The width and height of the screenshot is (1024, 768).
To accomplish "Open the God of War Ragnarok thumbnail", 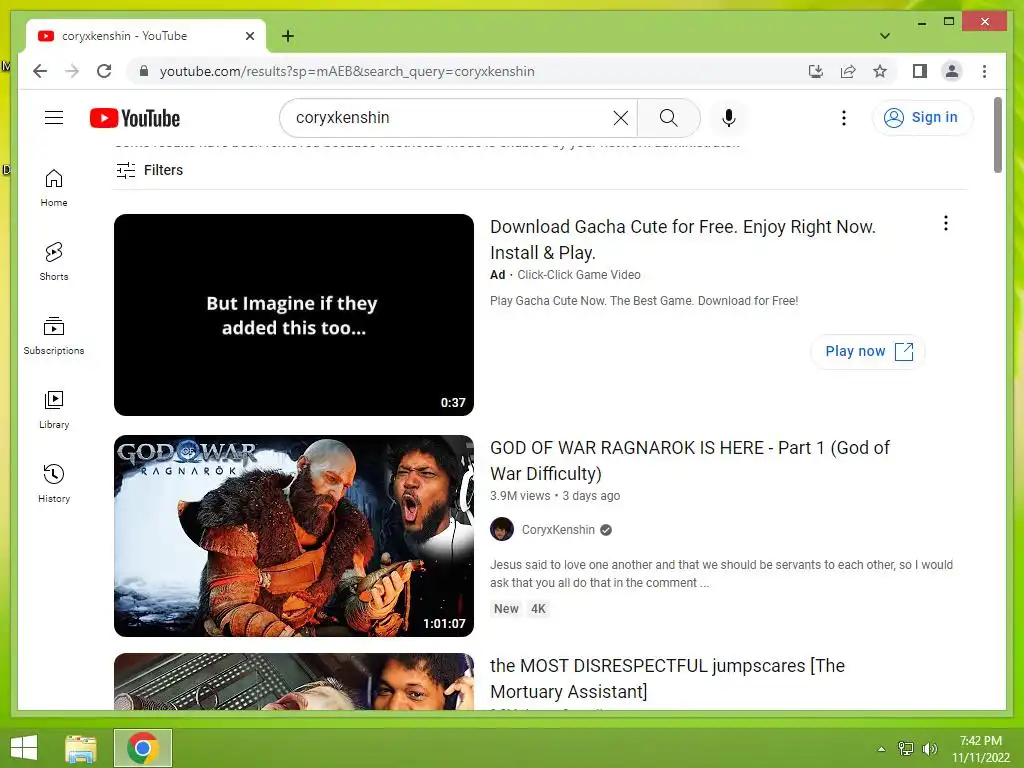I will pyautogui.click(x=294, y=536).
